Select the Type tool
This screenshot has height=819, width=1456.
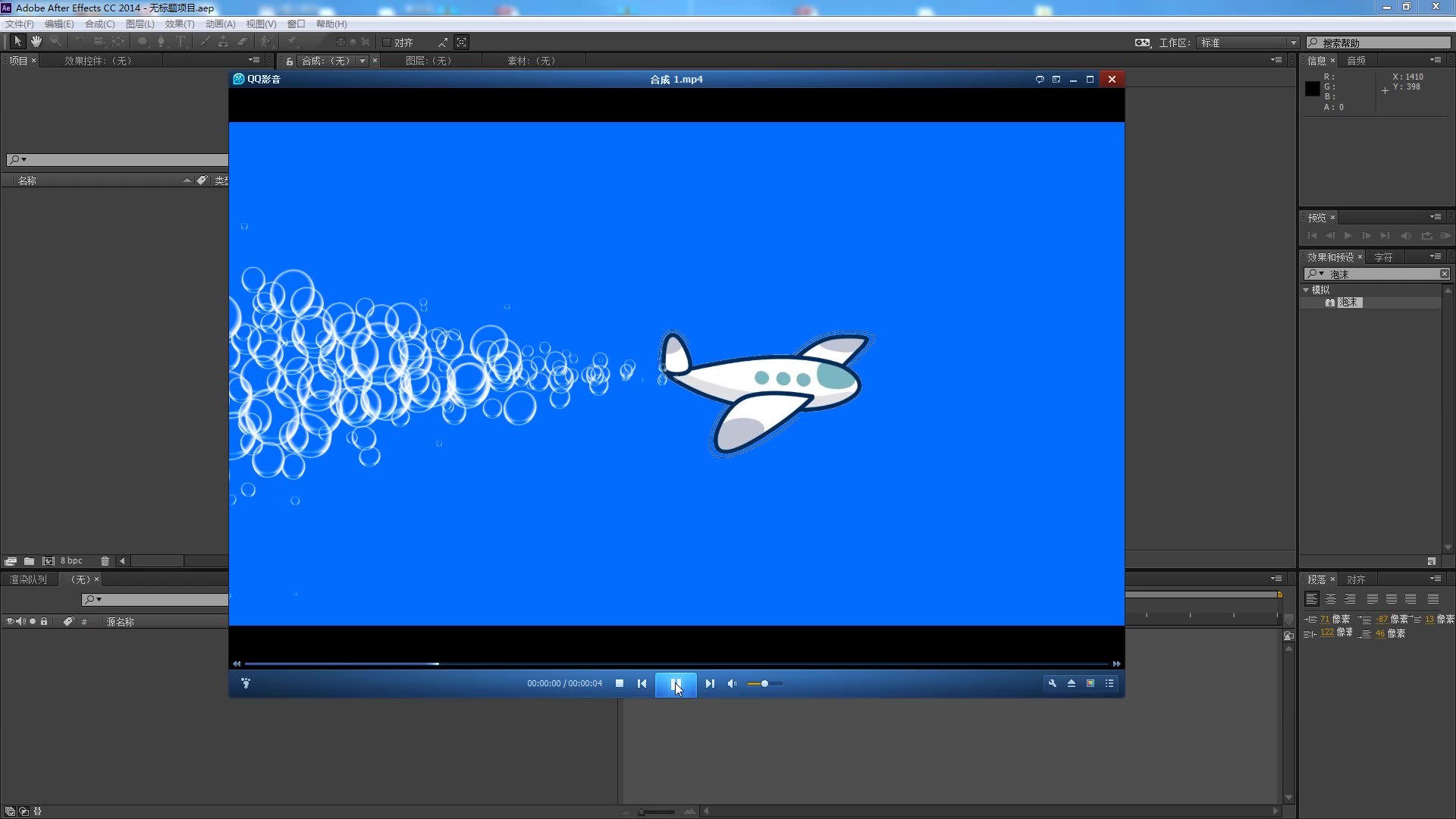pyautogui.click(x=180, y=42)
